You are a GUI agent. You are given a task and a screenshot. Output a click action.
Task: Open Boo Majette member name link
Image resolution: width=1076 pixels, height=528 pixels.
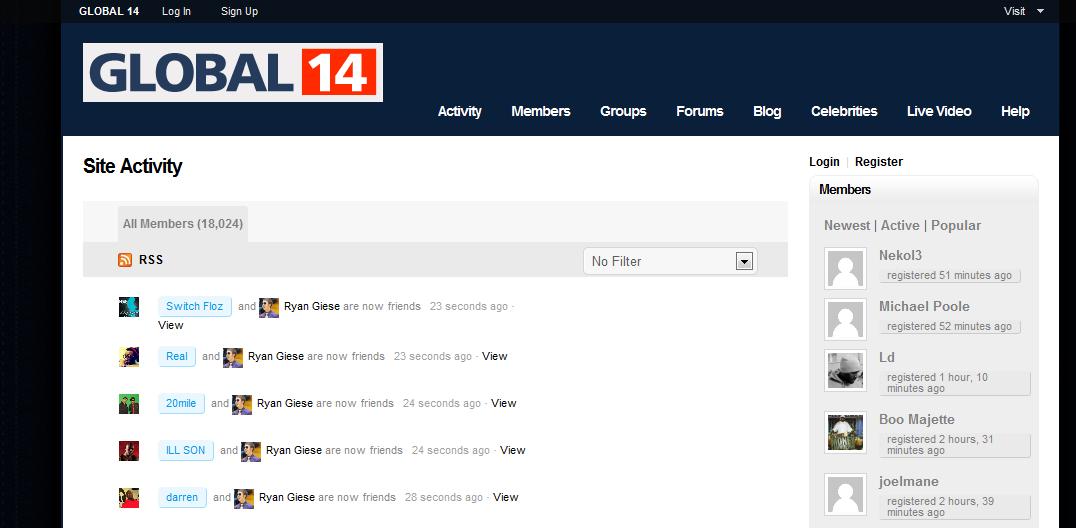pos(917,420)
